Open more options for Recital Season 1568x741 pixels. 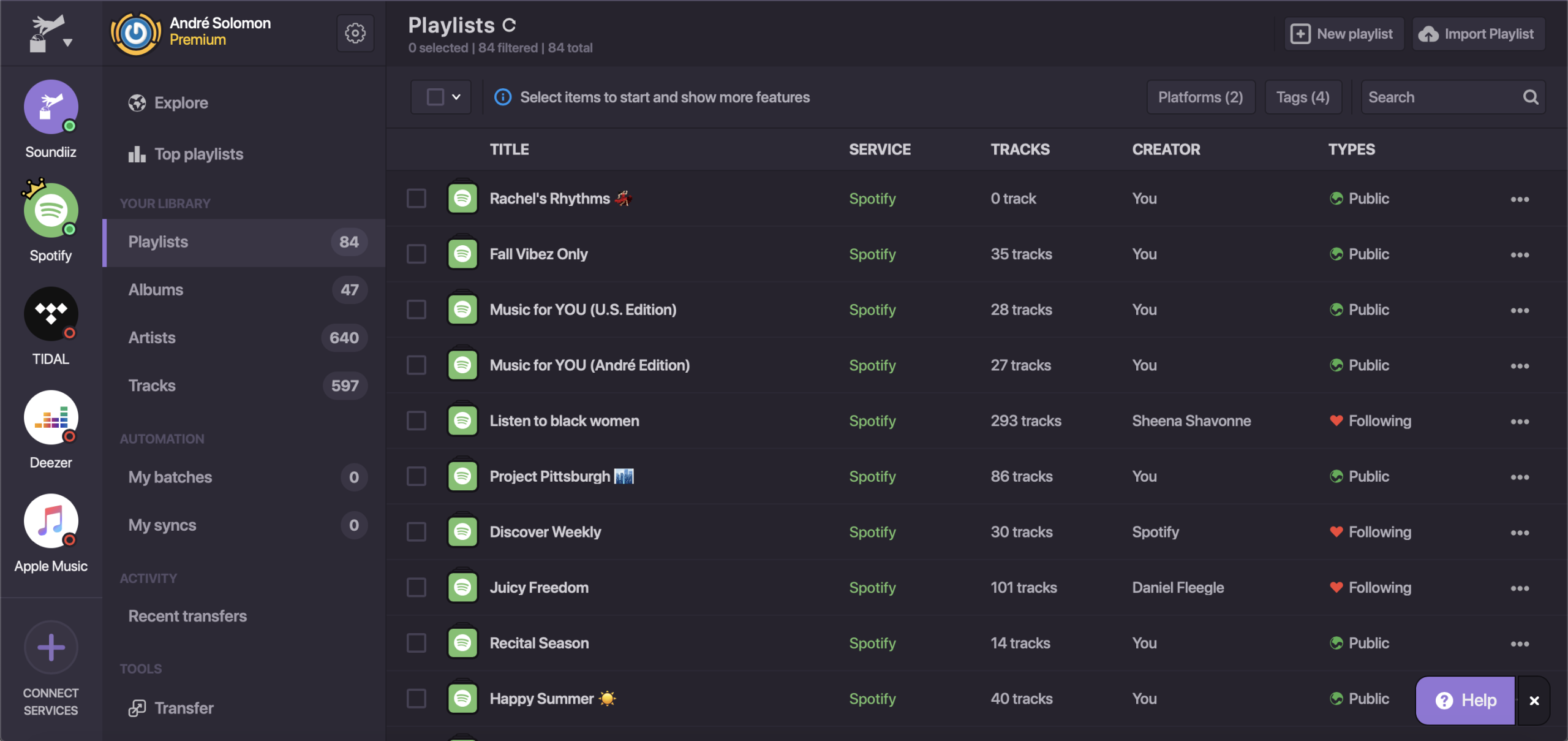coord(1520,644)
